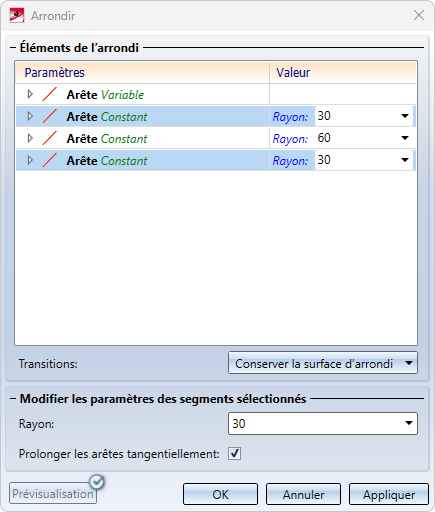Click the preview checkmark badge icon
435x512 pixels.
97,482
